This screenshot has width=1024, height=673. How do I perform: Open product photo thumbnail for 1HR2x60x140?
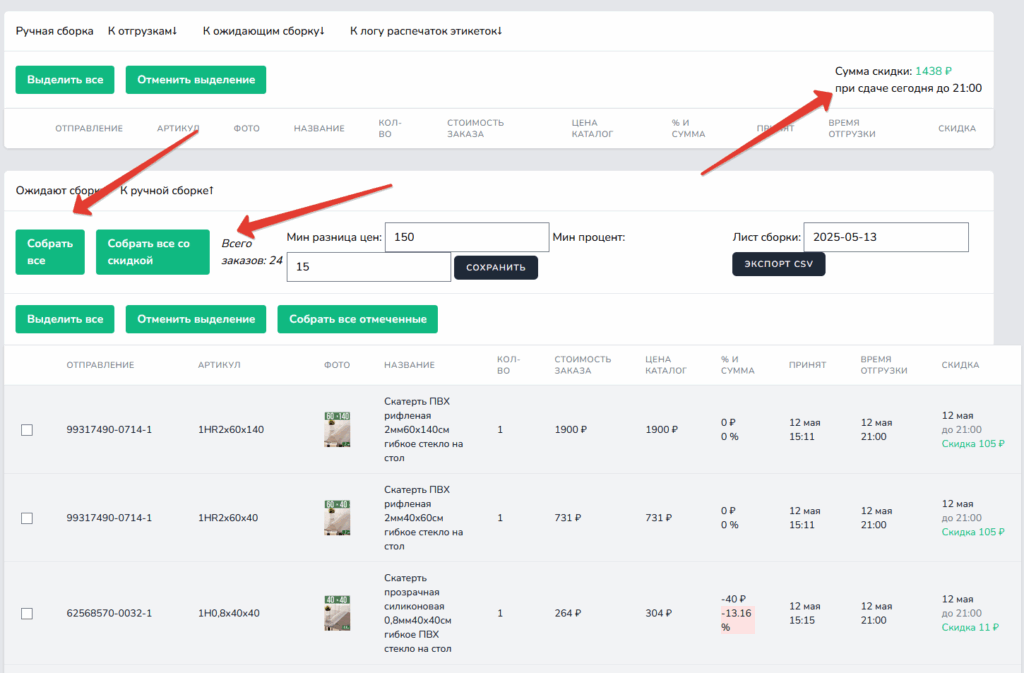tap(337, 429)
